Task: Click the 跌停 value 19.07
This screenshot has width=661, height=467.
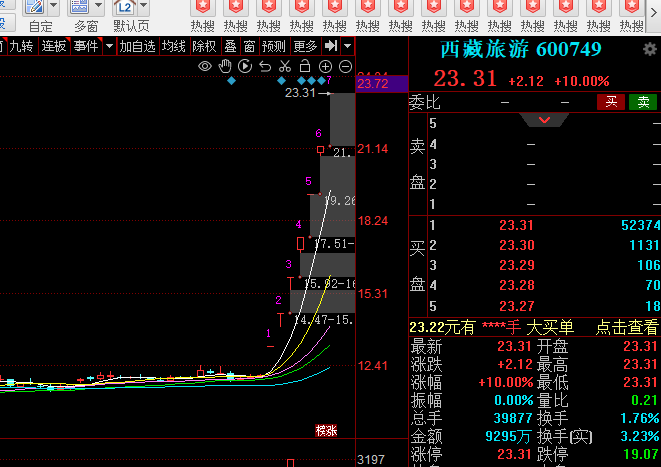Action: (x=641, y=454)
